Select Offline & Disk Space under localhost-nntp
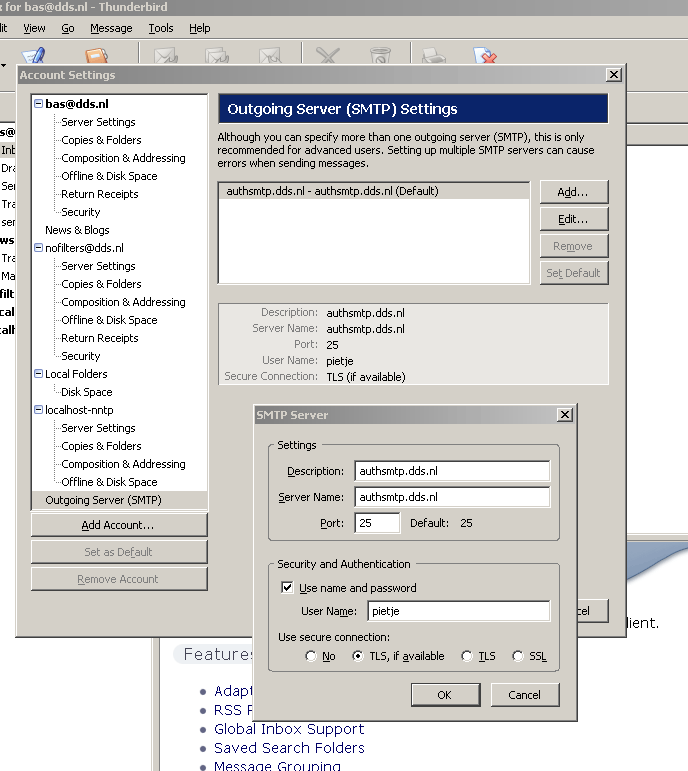This screenshot has height=771, width=688. click(109, 482)
